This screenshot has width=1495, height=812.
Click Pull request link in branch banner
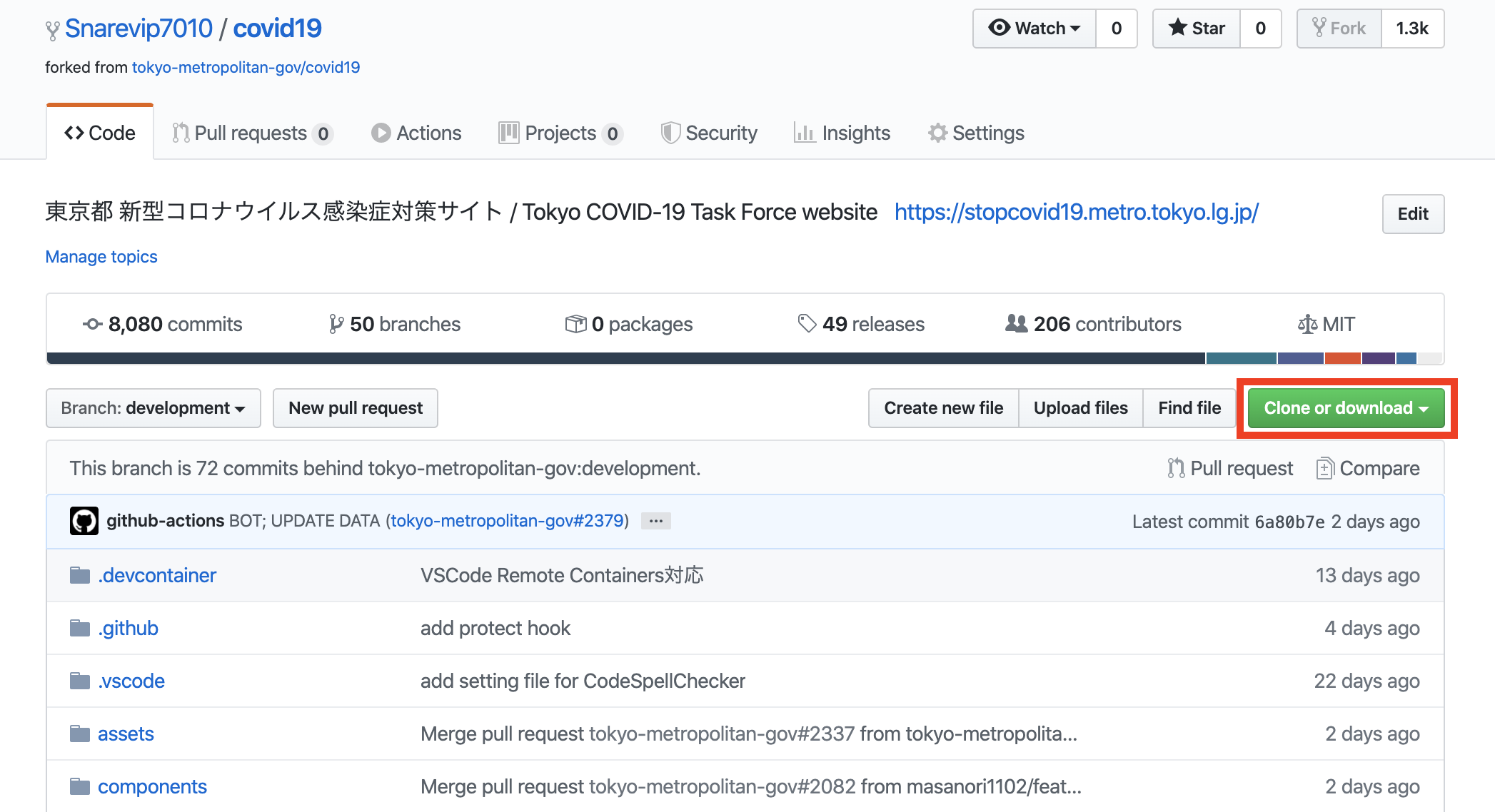pos(1230,468)
